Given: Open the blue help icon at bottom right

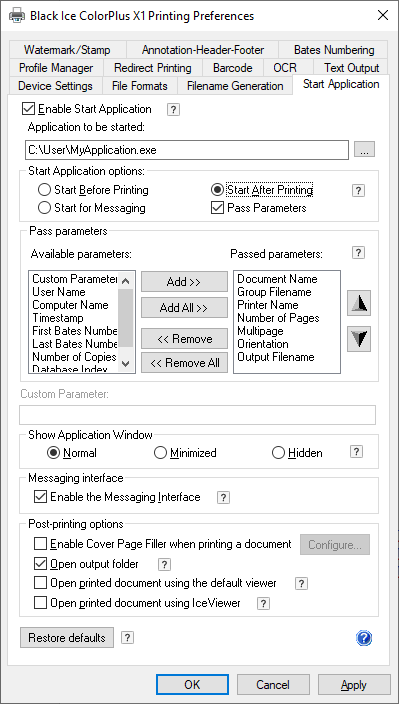Looking at the screenshot, I should click(364, 638).
